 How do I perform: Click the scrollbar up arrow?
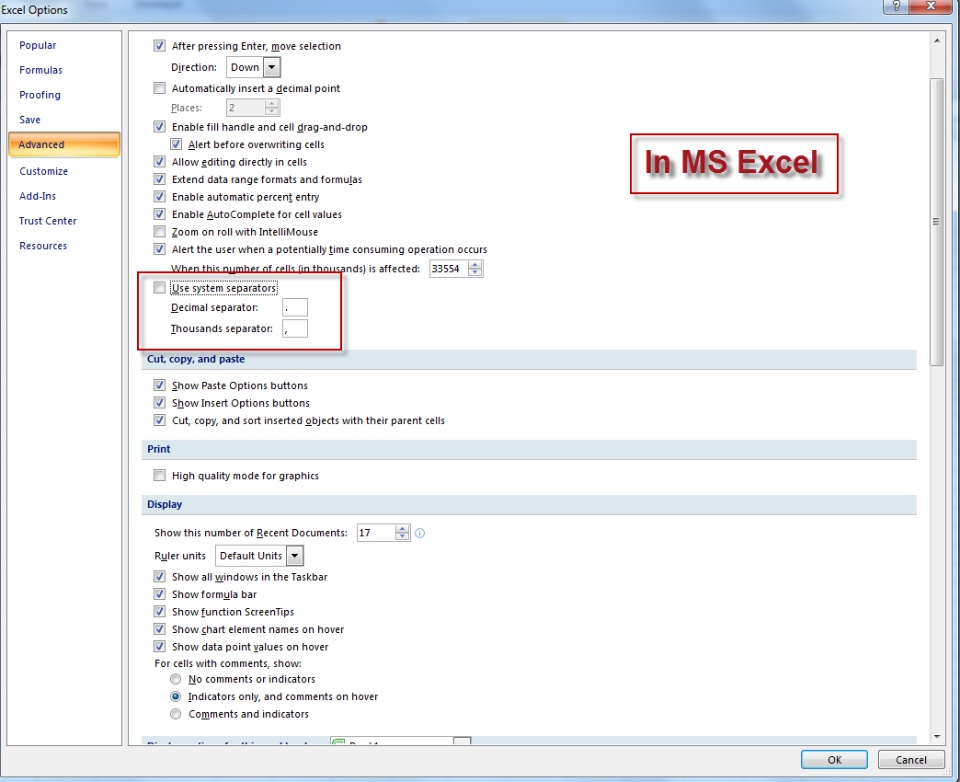click(x=937, y=40)
